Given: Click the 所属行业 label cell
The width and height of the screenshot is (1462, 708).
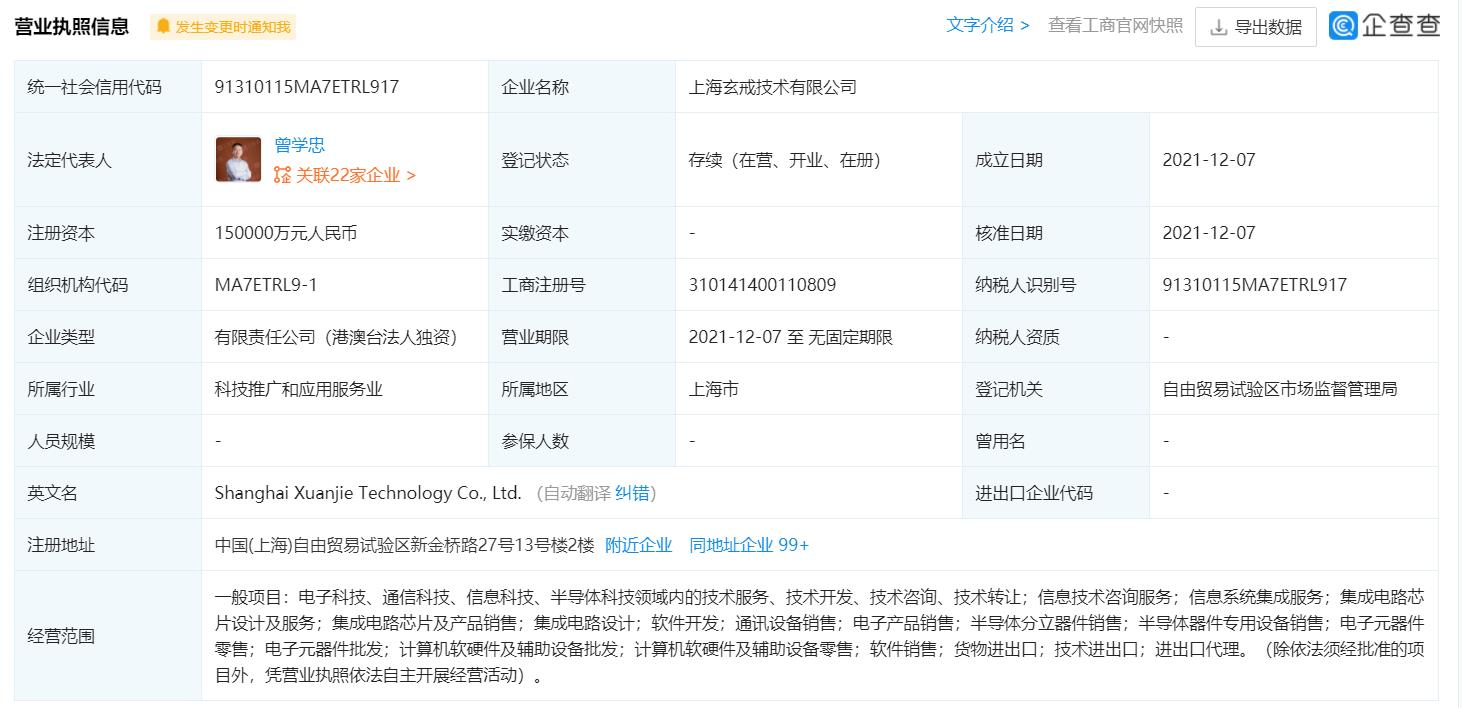Looking at the screenshot, I should coord(108,389).
